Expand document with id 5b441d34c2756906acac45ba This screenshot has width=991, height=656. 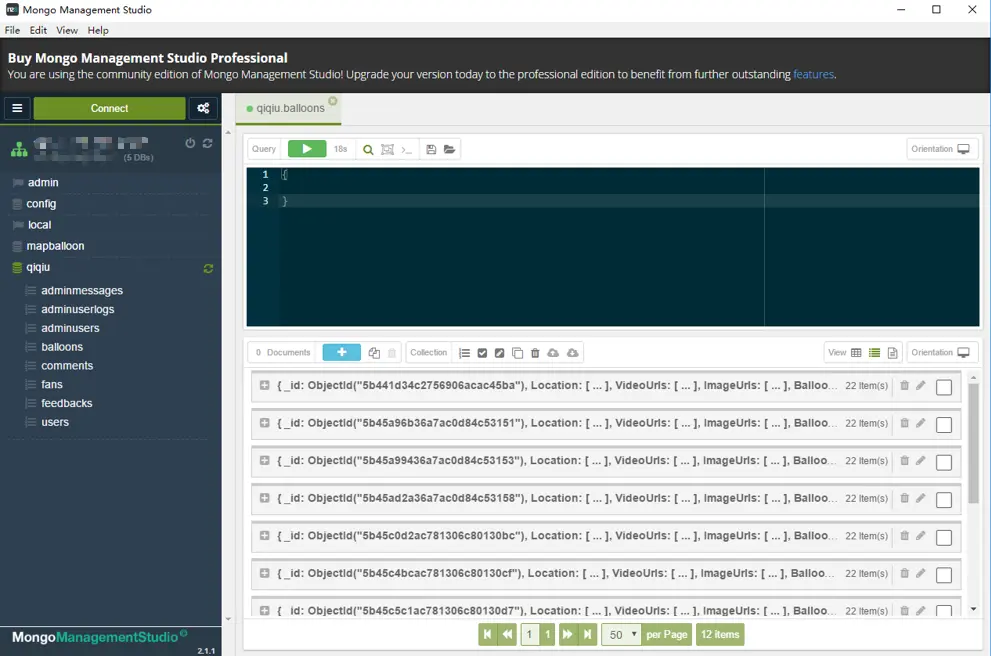tap(265, 385)
